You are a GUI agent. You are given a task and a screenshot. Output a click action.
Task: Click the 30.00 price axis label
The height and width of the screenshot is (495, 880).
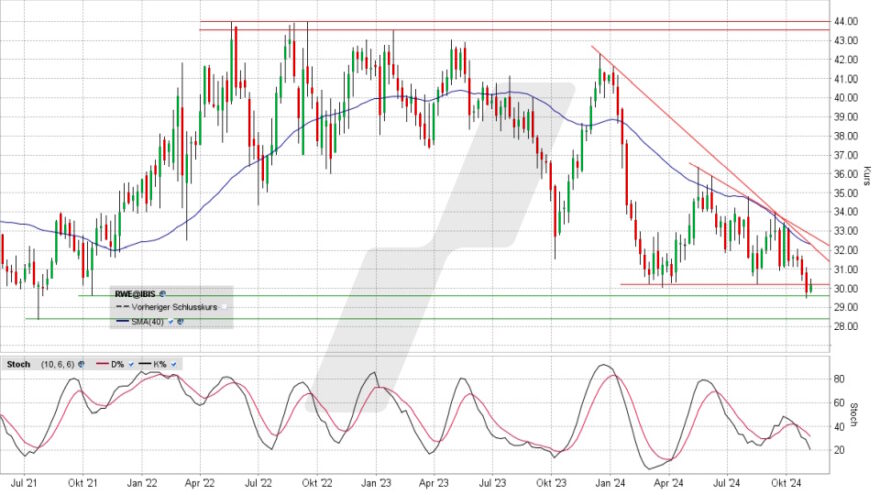pos(846,289)
